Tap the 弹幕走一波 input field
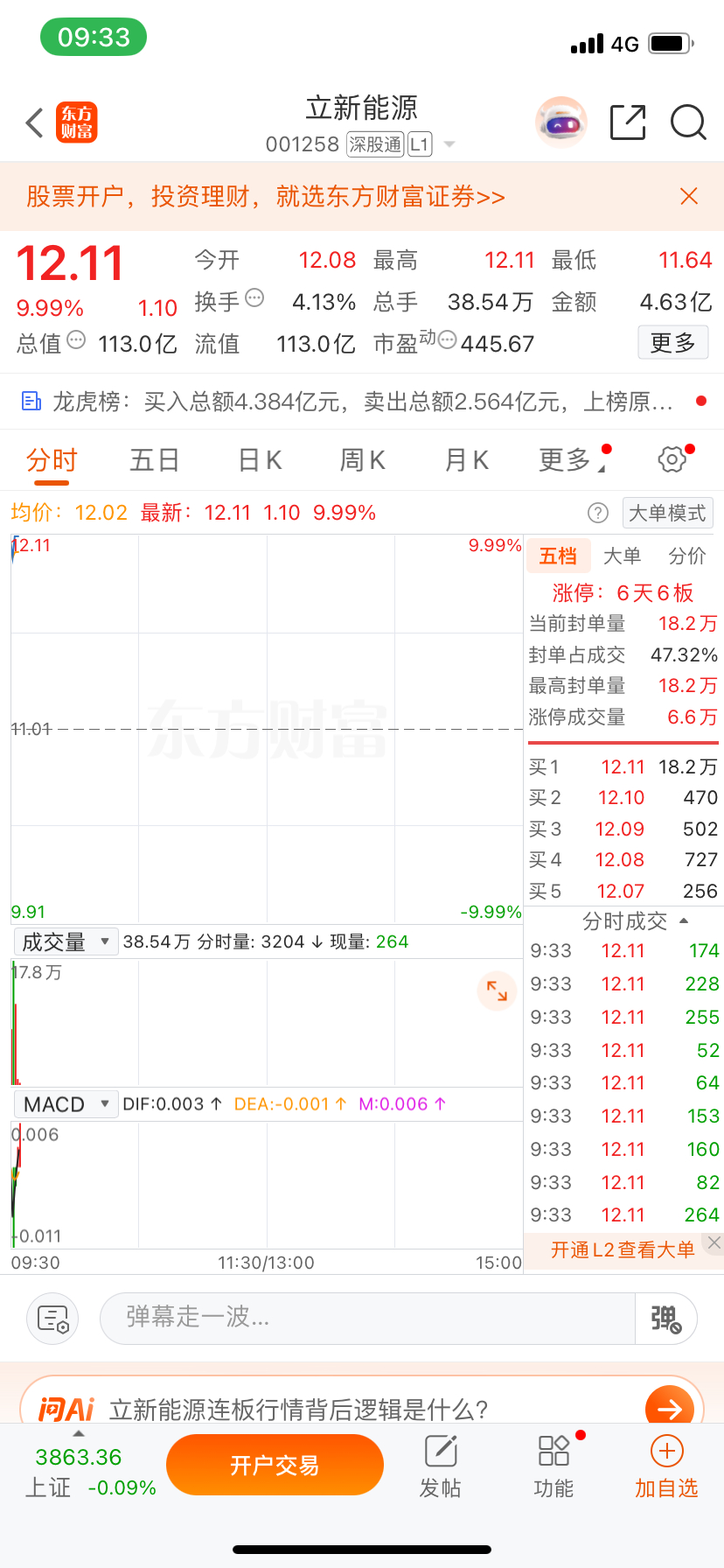Image resolution: width=724 pixels, height=1568 pixels. click(x=368, y=1319)
